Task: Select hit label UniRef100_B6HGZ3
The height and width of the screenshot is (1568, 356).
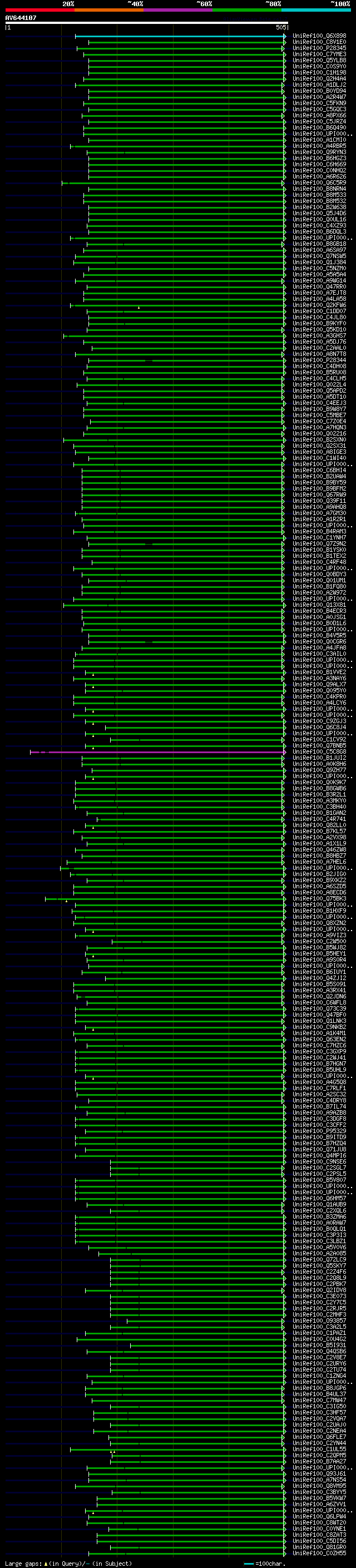Action: pos(319,159)
